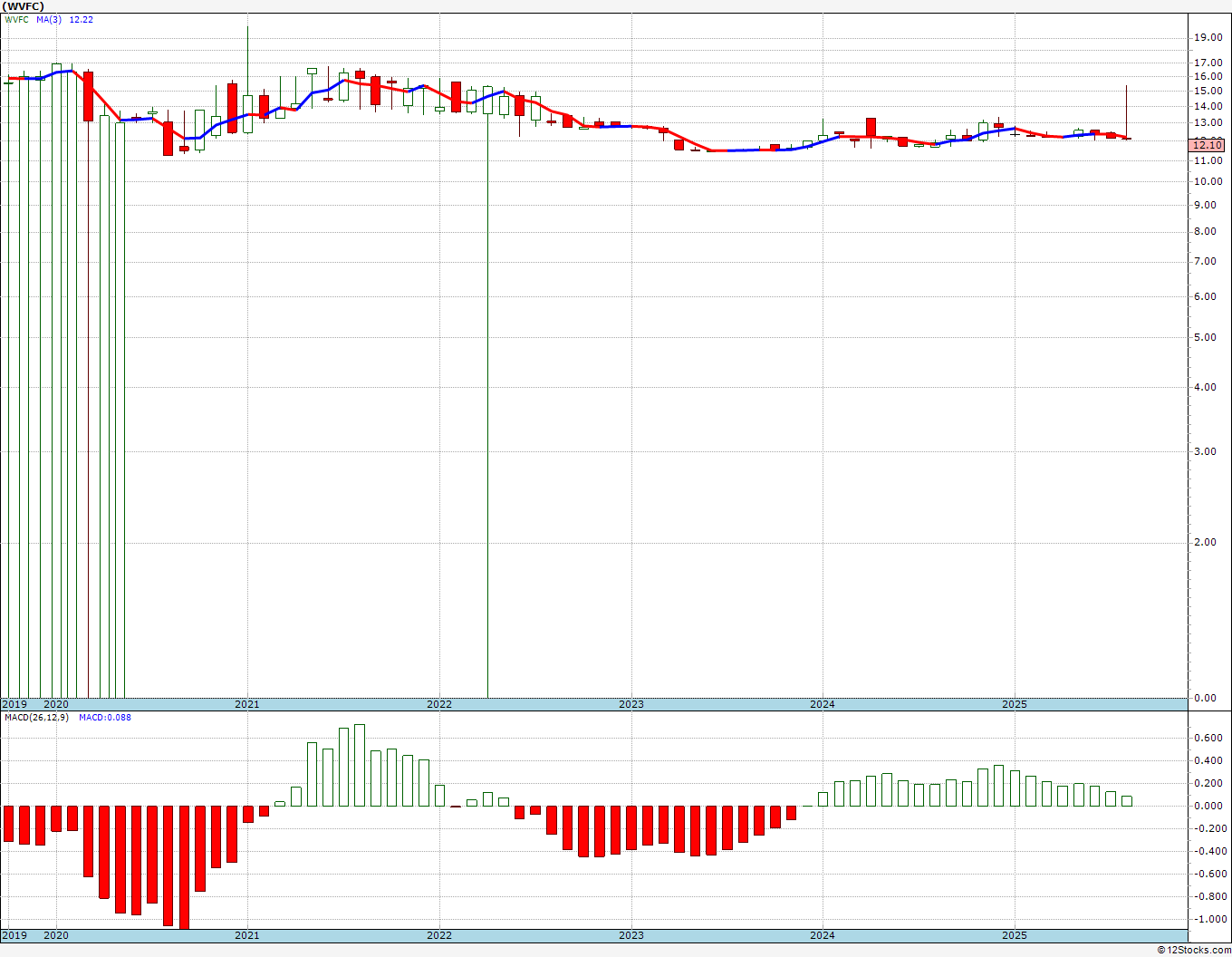Click 2020 on the price chart time axis
Image resolution: width=1232 pixels, height=957 pixels.
(x=56, y=704)
